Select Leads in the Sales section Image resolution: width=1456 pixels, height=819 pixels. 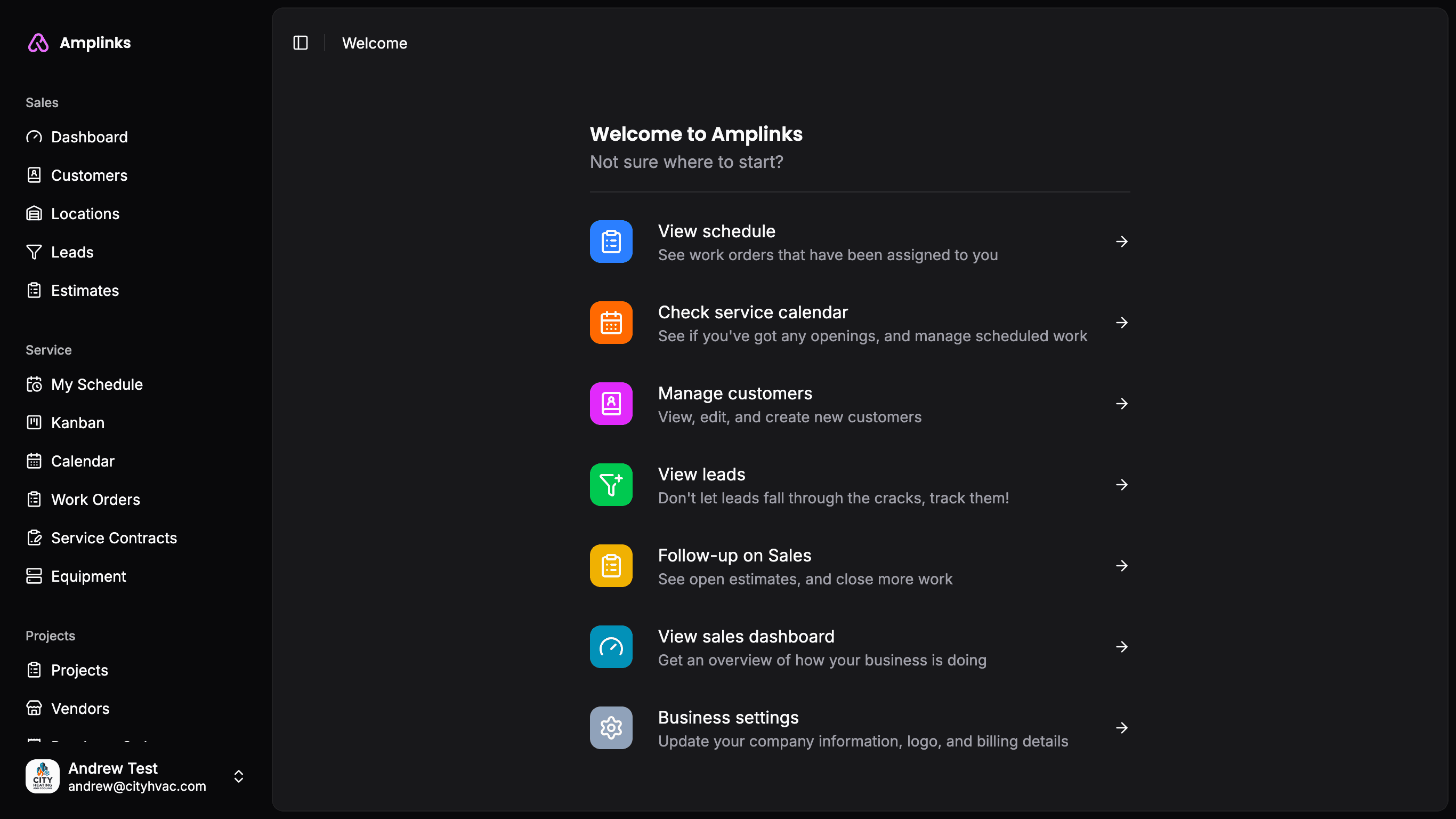click(x=72, y=252)
